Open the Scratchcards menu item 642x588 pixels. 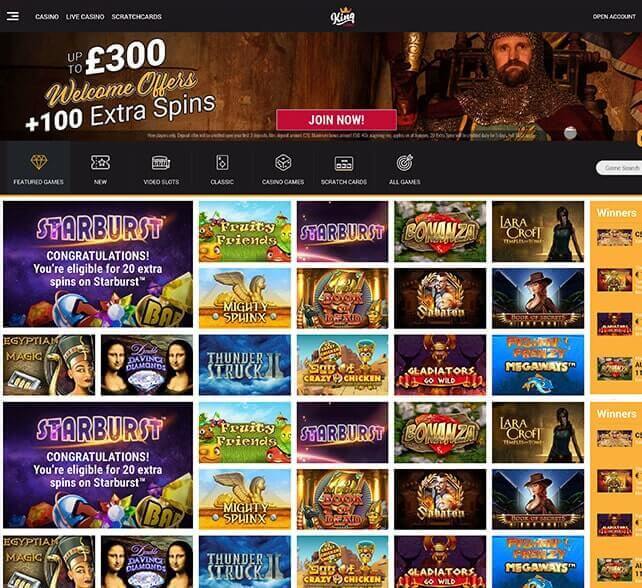tap(137, 17)
